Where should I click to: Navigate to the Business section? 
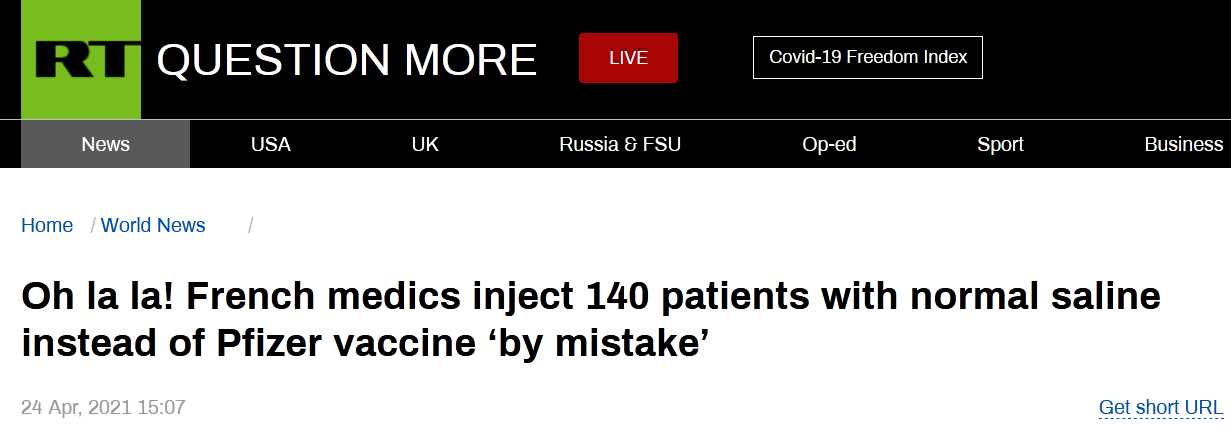[1184, 144]
